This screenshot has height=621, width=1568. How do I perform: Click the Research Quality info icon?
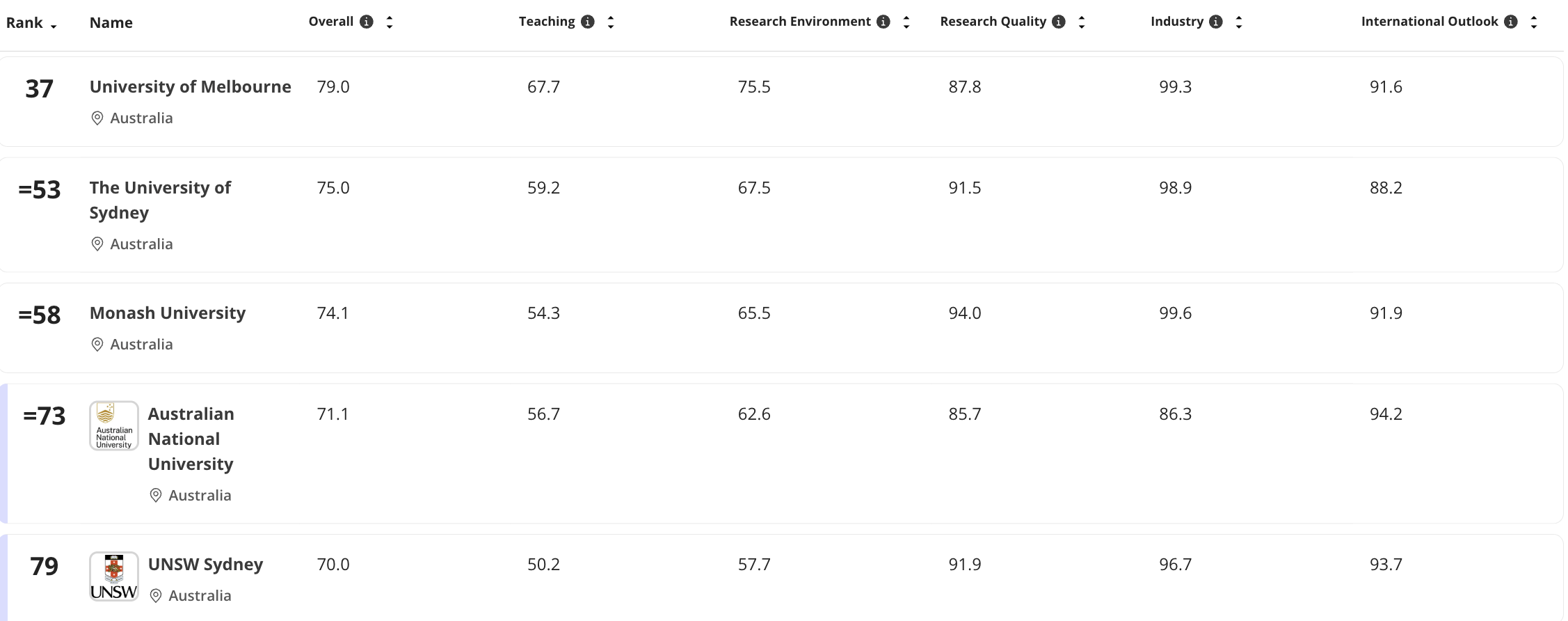(x=1059, y=22)
